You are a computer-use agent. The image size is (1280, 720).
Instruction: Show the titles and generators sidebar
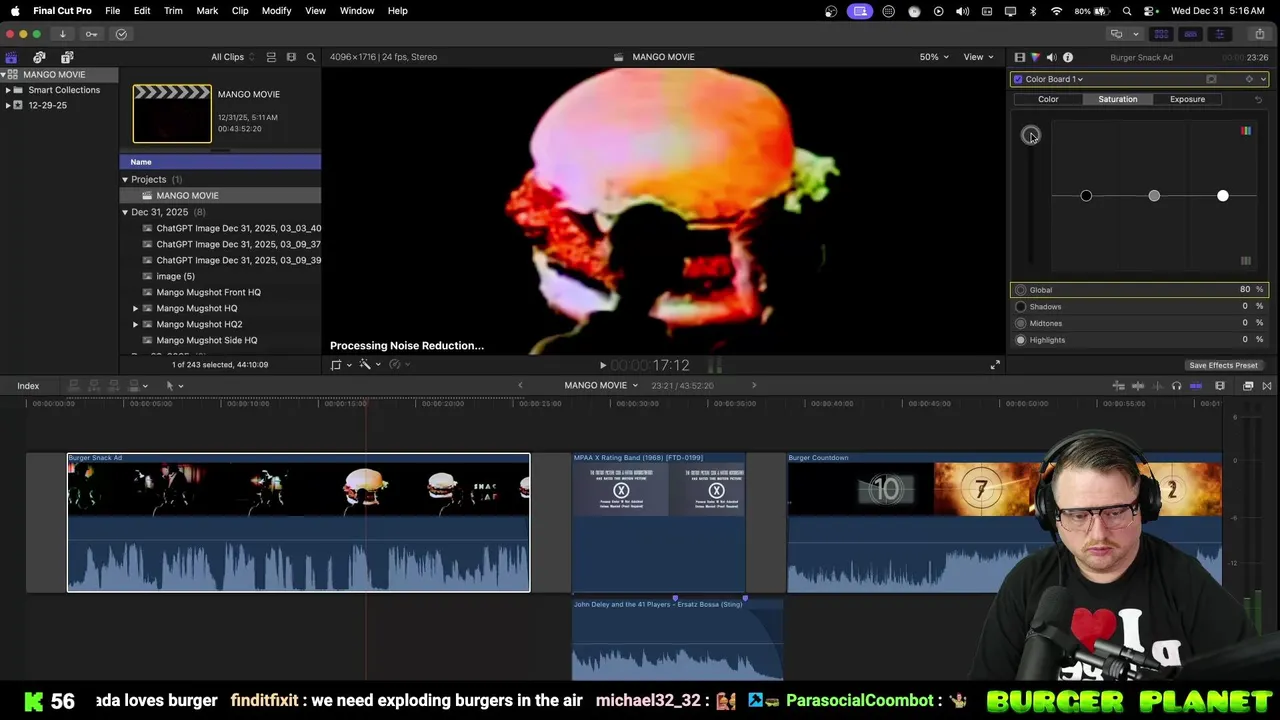pyautogui.click(x=67, y=57)
